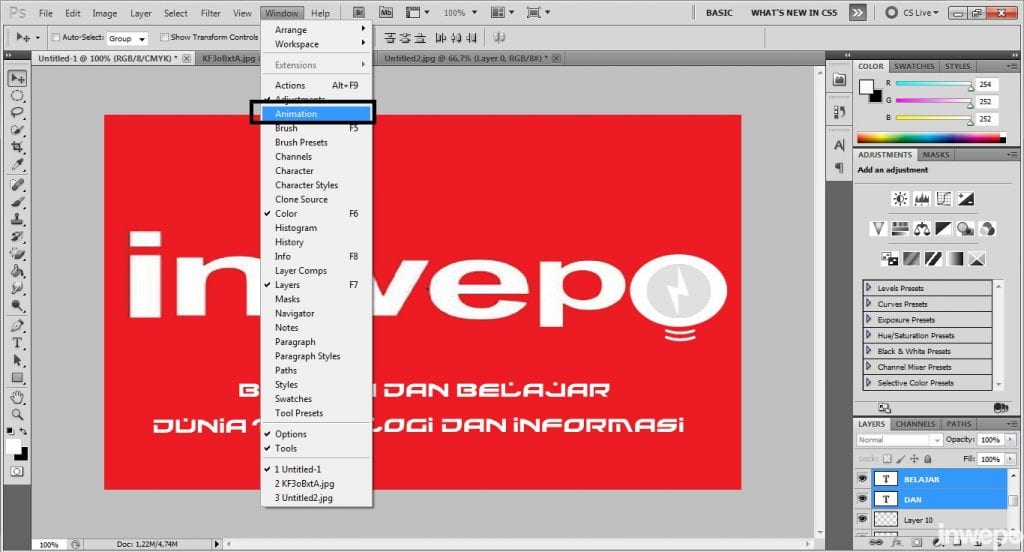Open the CS Live button
The width and height of the screenshot is (1024, 552).
coord(912,12)
